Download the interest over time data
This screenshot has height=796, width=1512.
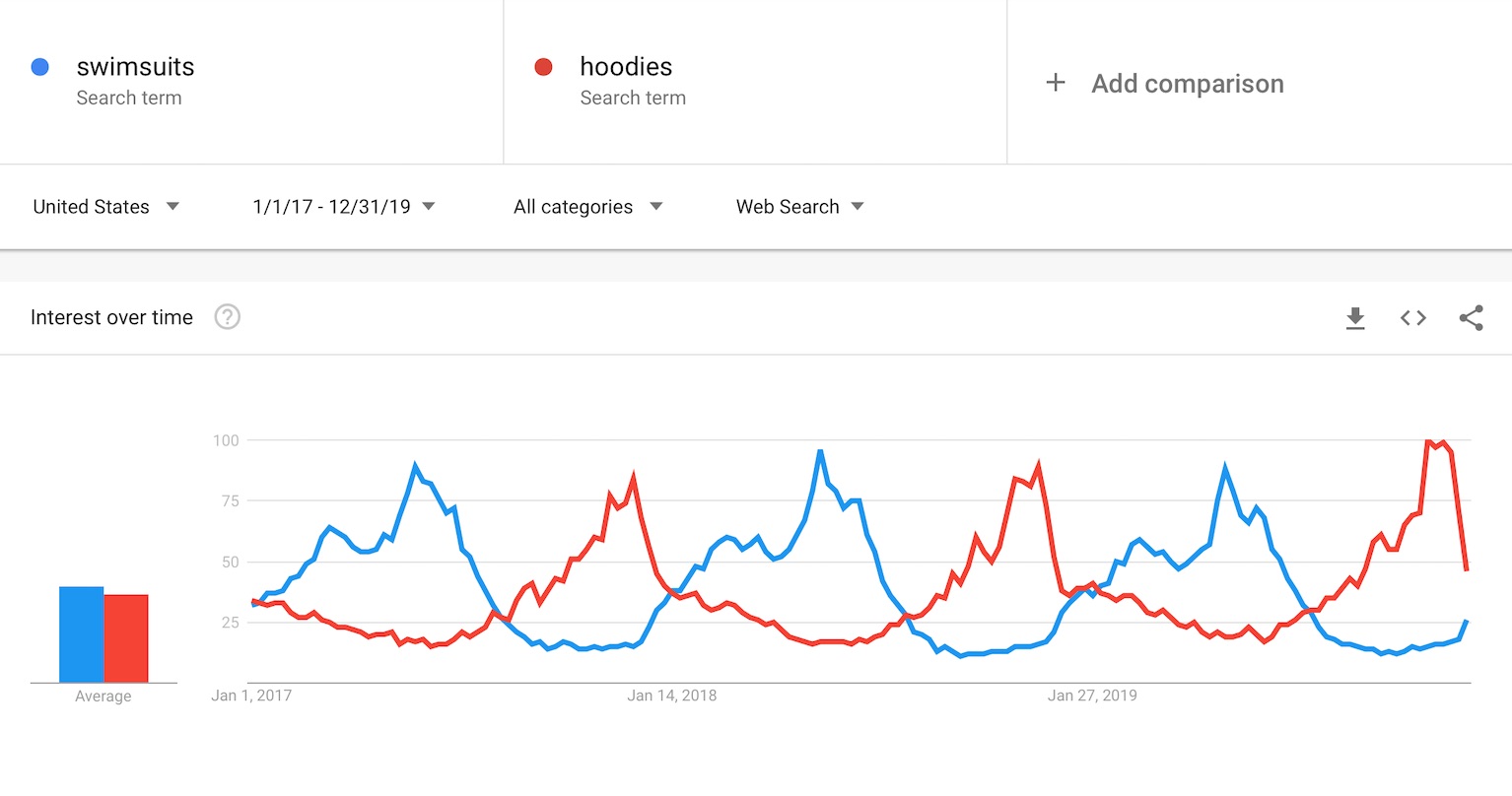click(x=1355, y=317)
